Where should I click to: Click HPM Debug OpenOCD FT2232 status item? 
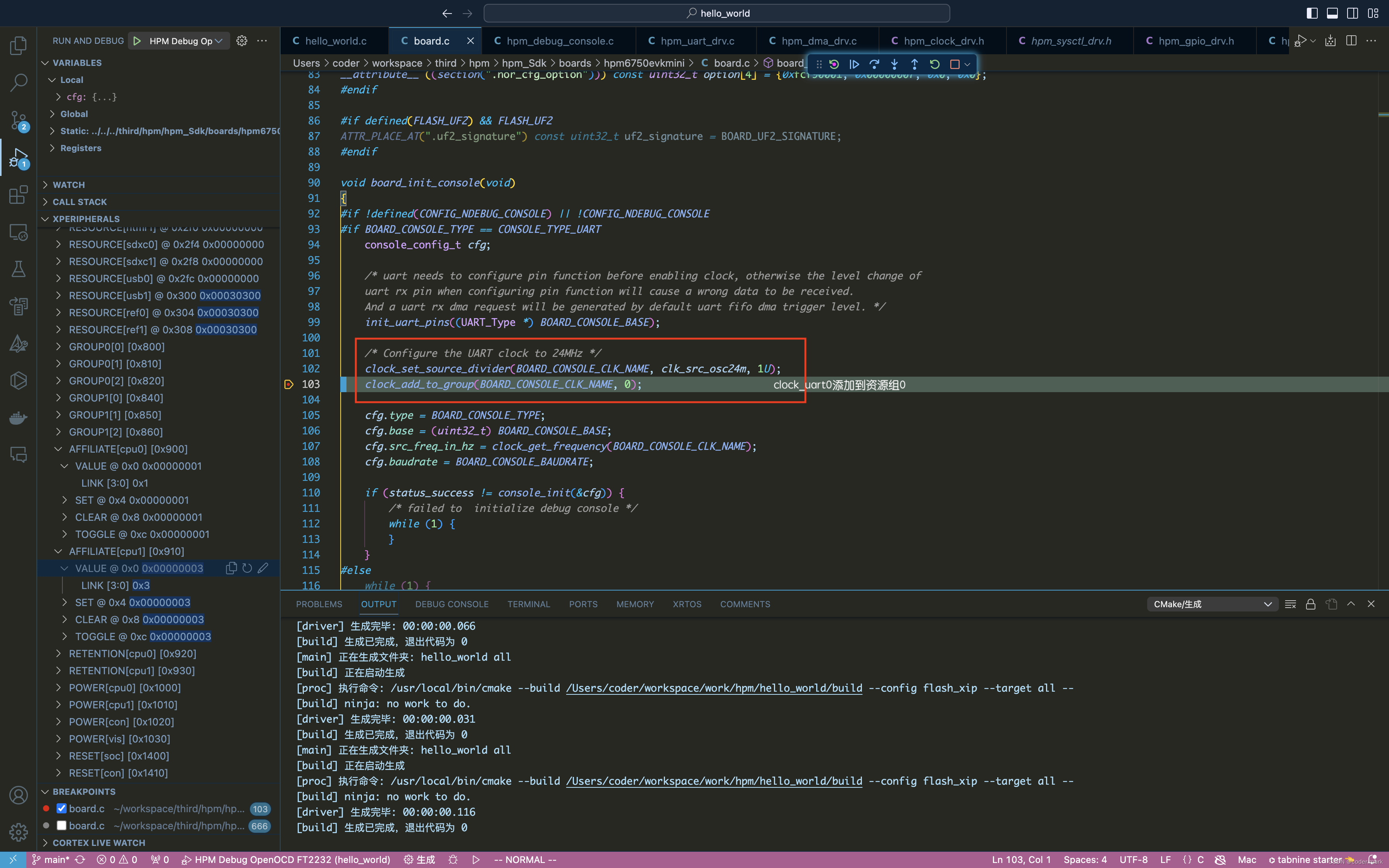pyautogui.click(x=286, y=859)
